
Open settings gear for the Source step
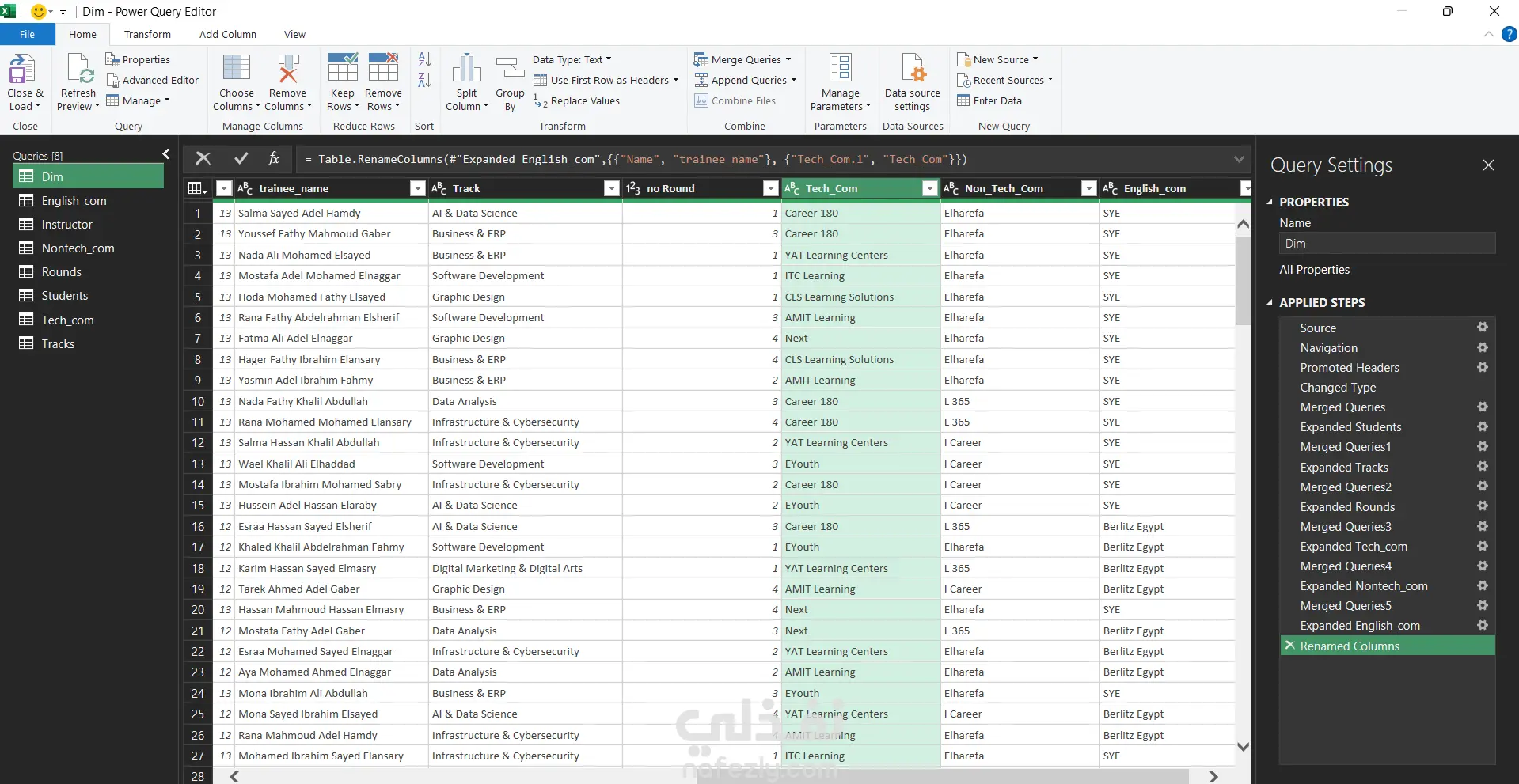[1483, 328]
